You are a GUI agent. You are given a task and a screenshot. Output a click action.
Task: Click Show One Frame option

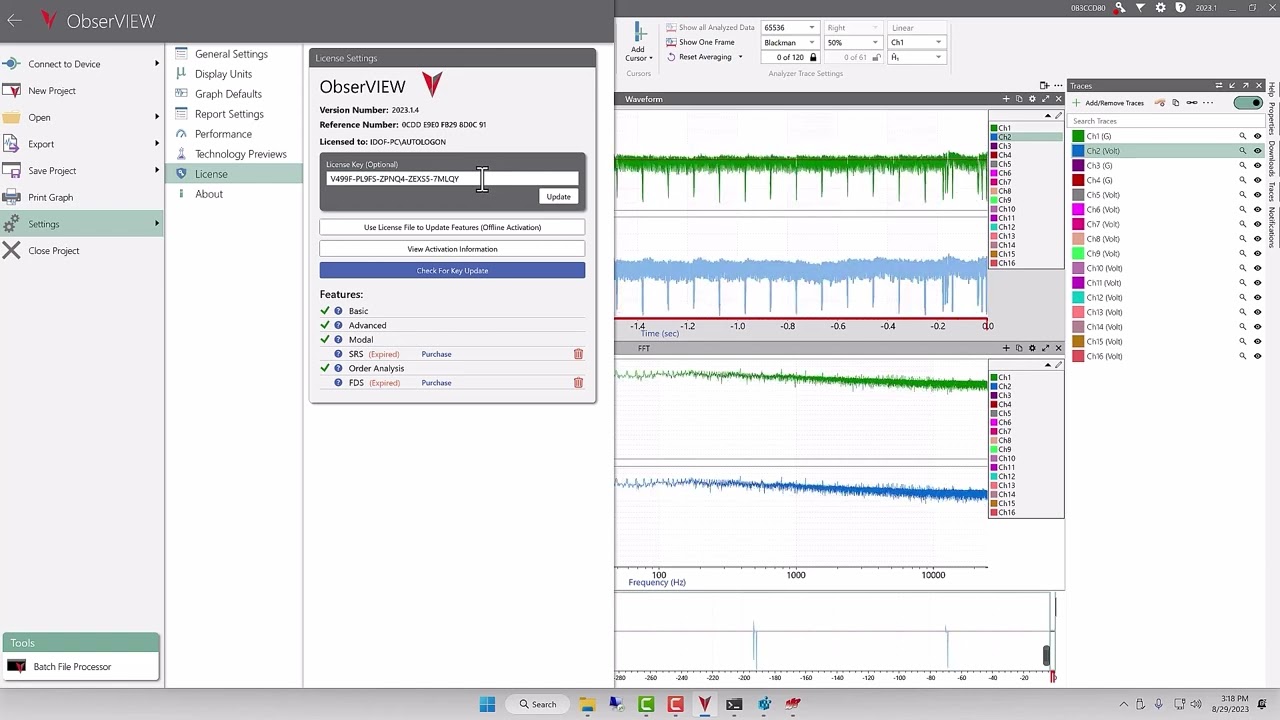700,42
